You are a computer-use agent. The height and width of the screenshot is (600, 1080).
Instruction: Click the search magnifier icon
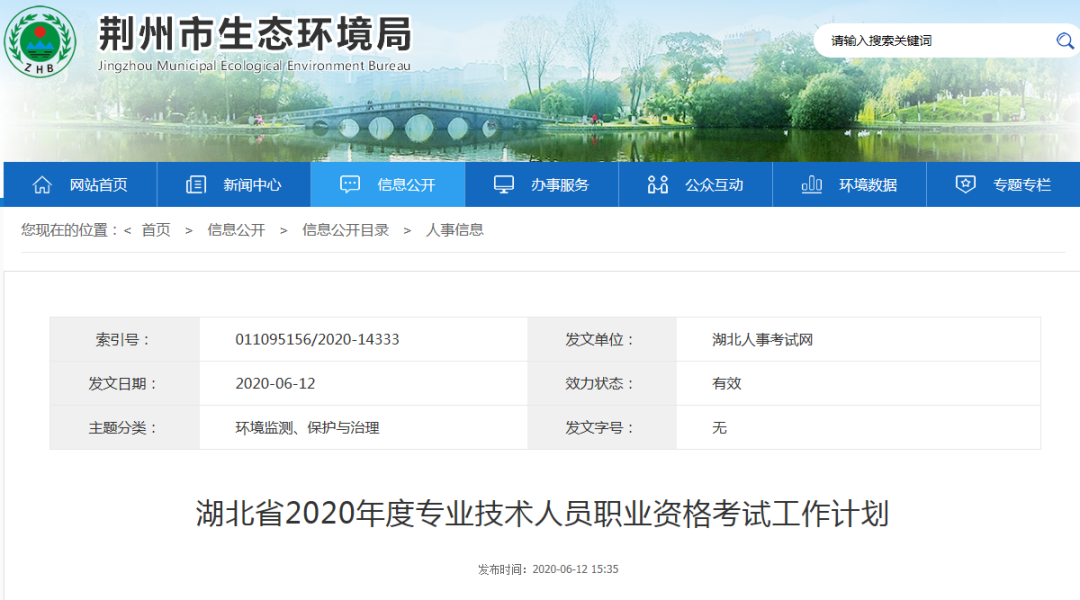1064,41
